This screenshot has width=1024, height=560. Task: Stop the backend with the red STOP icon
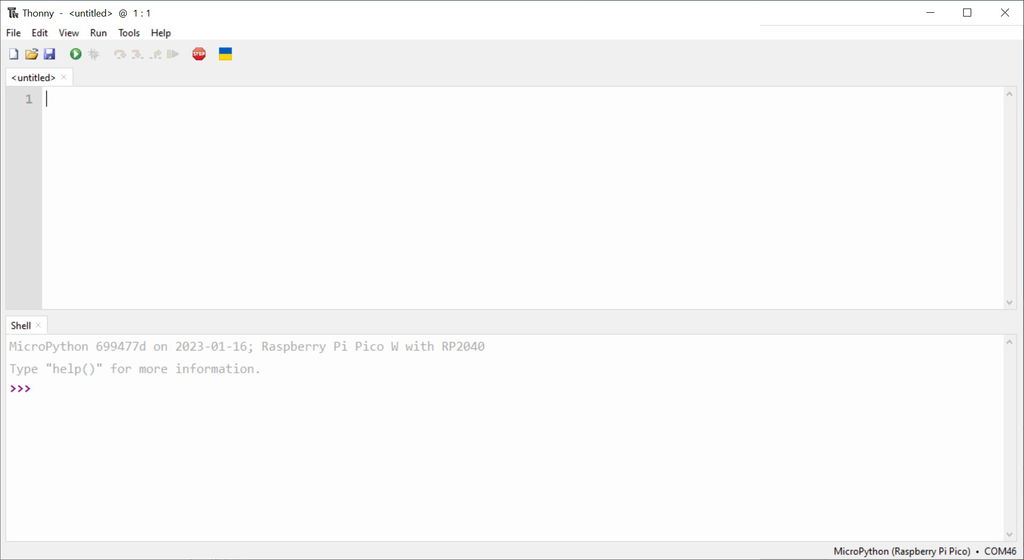point(199,54)
